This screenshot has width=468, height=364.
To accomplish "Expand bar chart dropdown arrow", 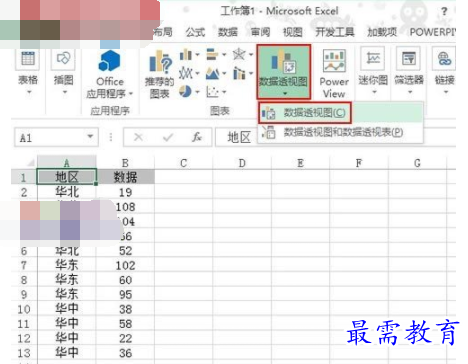I will coord(224,55).
